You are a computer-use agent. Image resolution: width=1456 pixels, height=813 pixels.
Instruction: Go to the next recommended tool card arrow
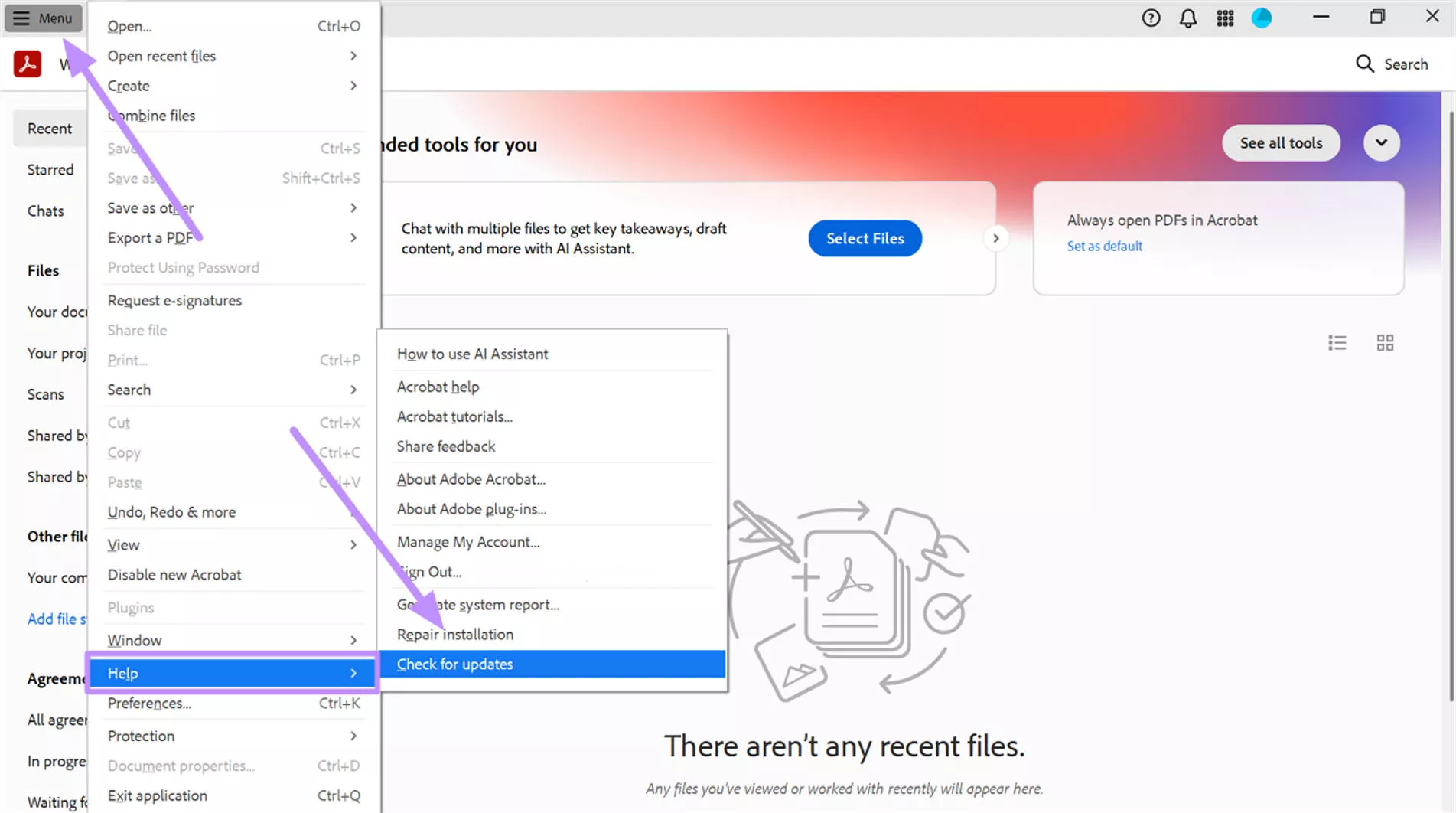pyautogui.click(x=995, y=238)
